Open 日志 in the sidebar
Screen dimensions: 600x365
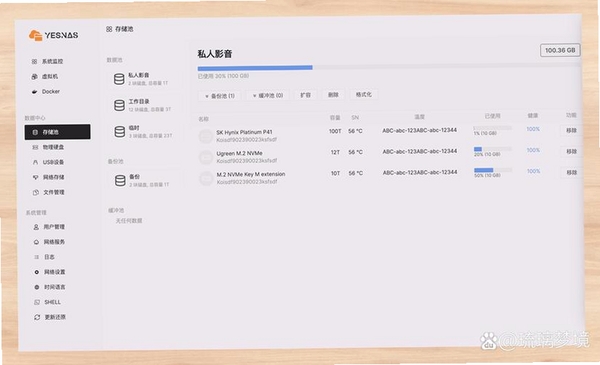(49, 257)
